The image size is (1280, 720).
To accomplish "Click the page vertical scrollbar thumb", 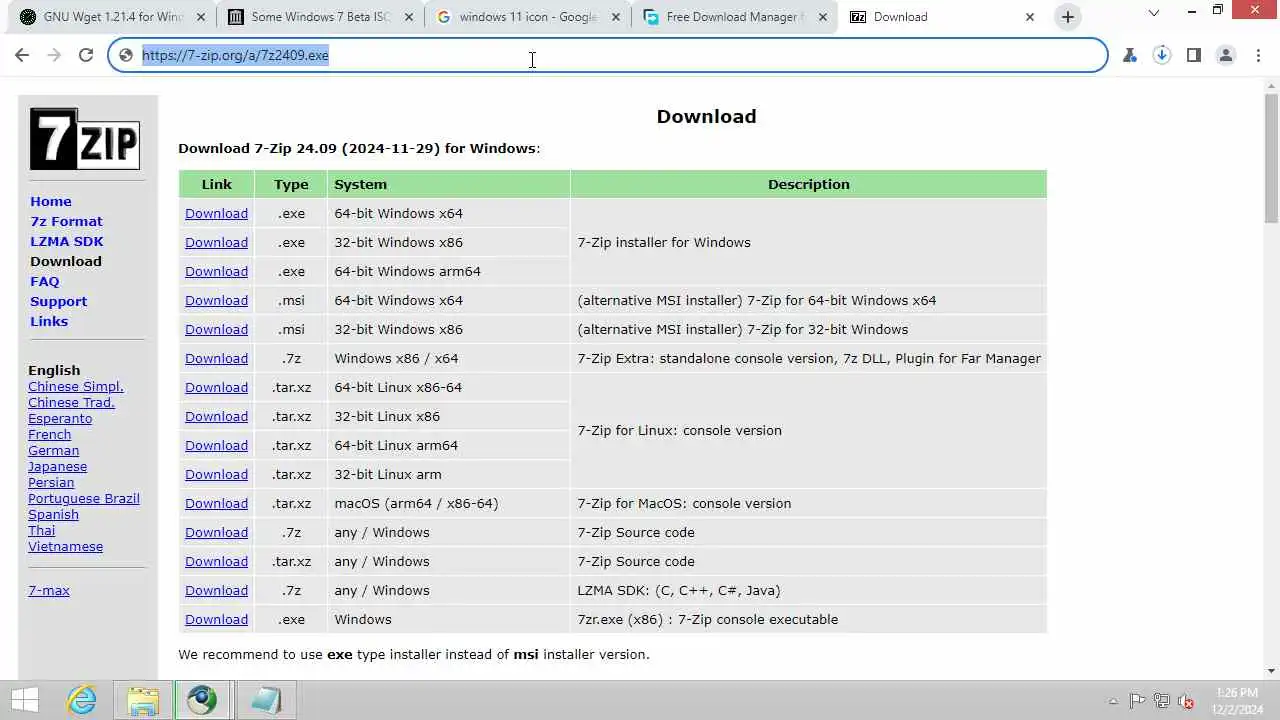I will tap(1271, 158).
